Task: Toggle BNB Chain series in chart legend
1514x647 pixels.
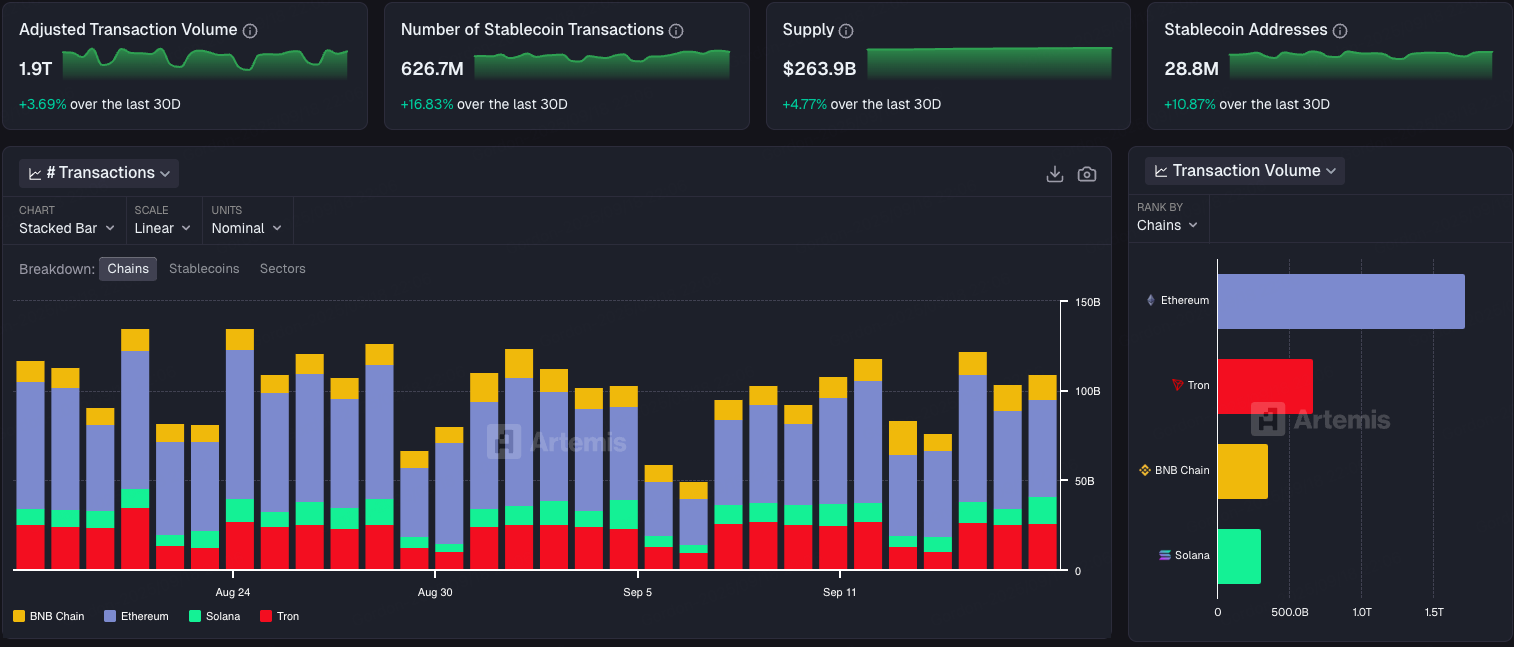Action: [x=49, y=616]
